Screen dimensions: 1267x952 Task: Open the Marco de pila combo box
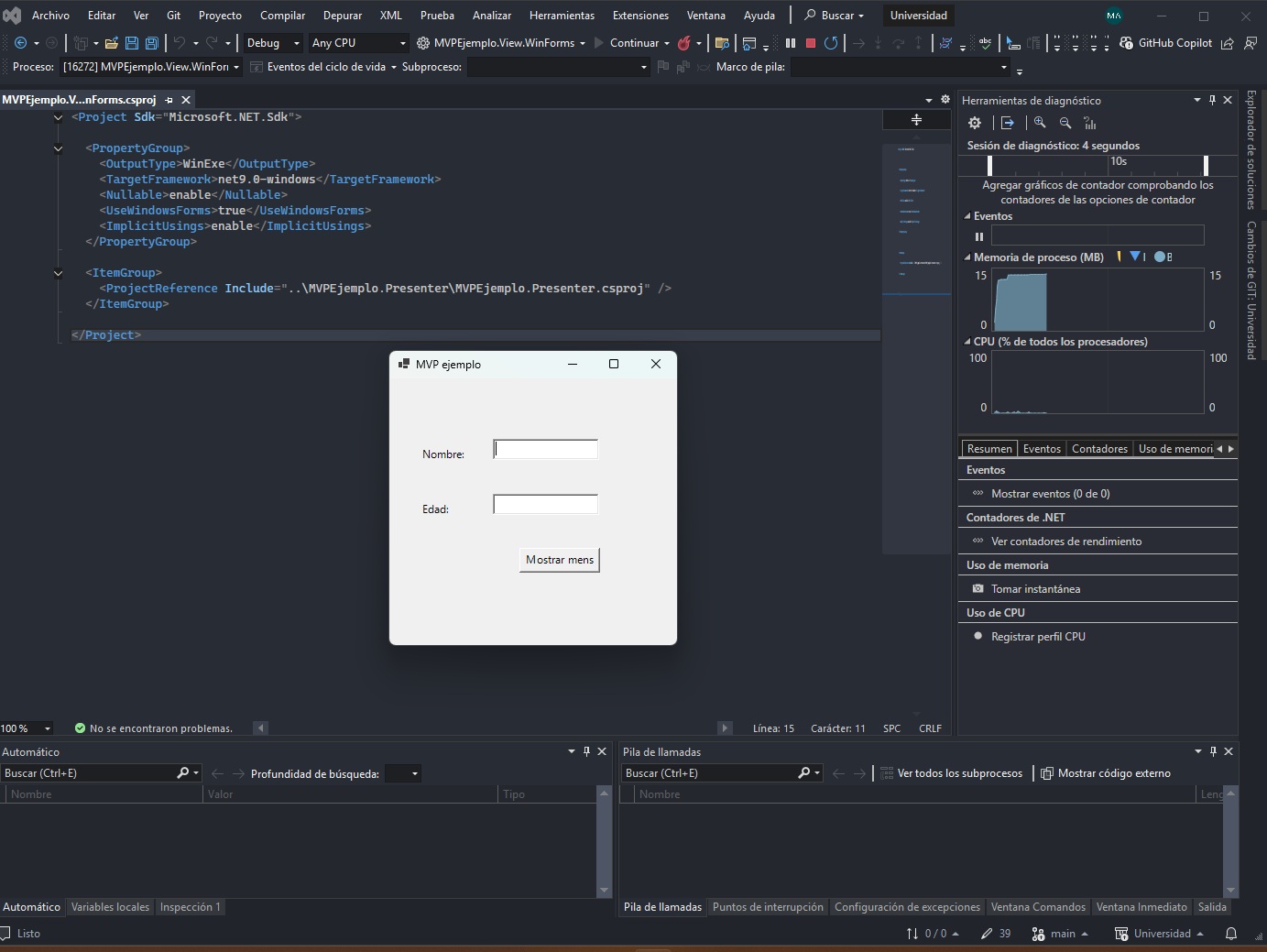[x=900, y=67]
